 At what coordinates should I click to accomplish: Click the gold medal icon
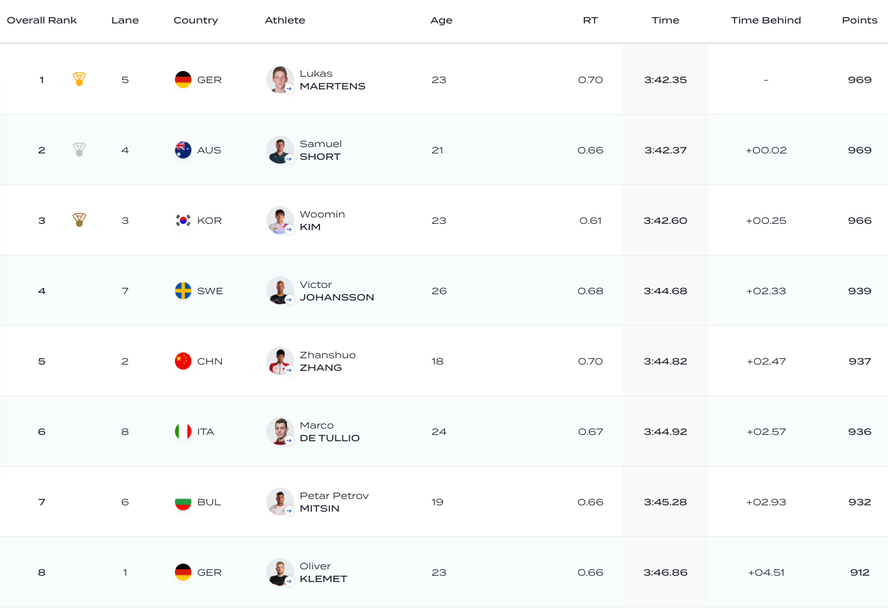(x=79, y=80)
